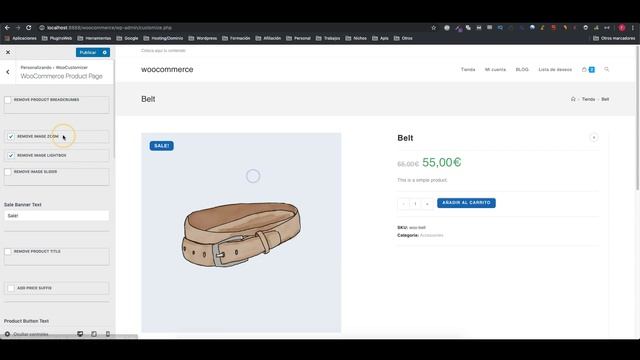Close the WordPress customizer panel

coord(8,52)
